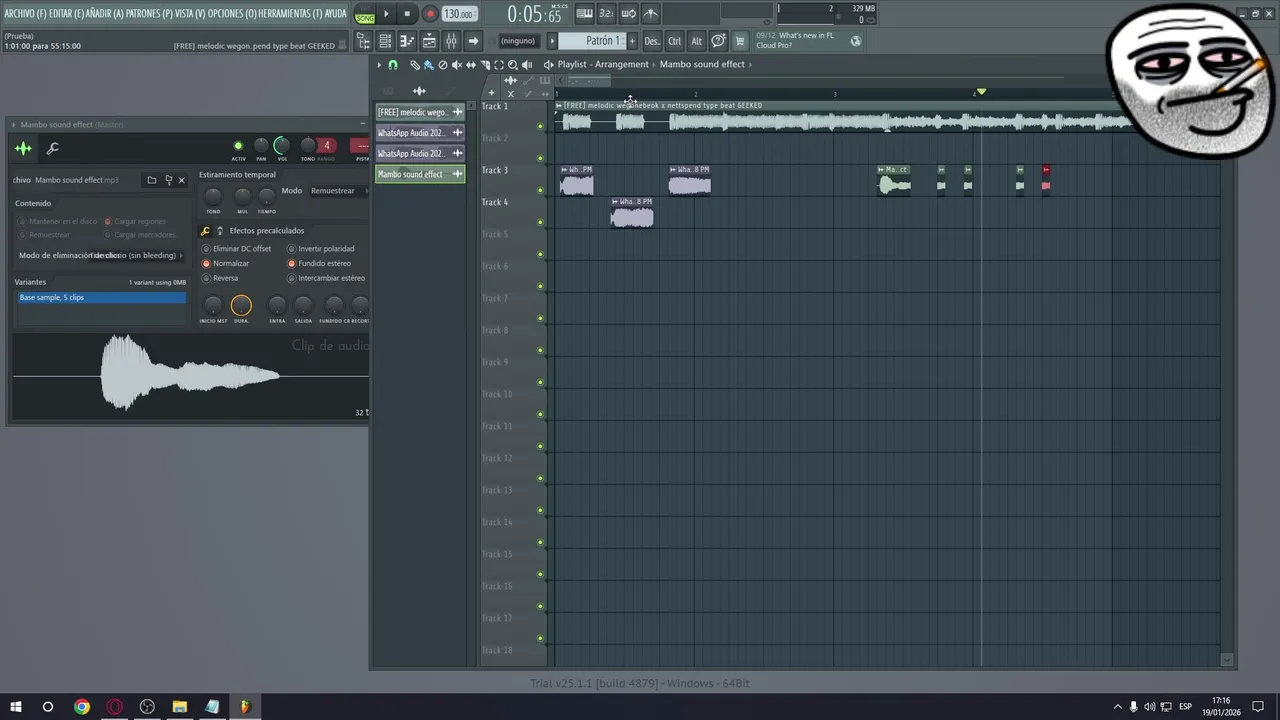The height and width of the screenshot is (720, 1280).
Task: Click the Des. undo button
Action: 652,41
